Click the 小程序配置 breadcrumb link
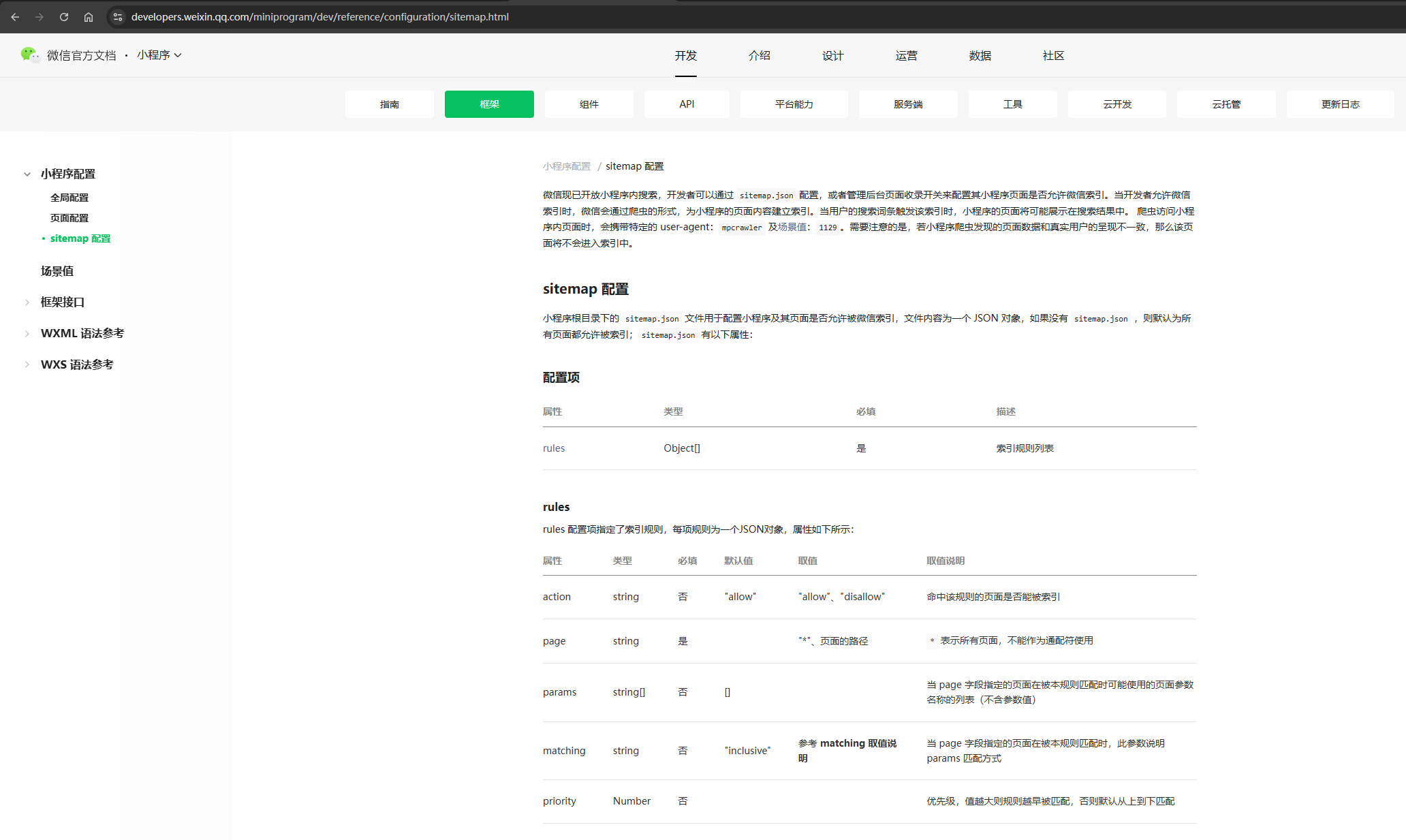The image size is (1406, 840). click(567, 166)
